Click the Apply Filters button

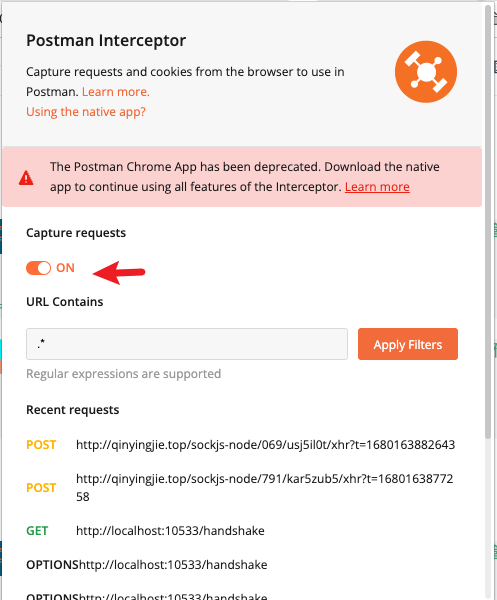point(408,344)
